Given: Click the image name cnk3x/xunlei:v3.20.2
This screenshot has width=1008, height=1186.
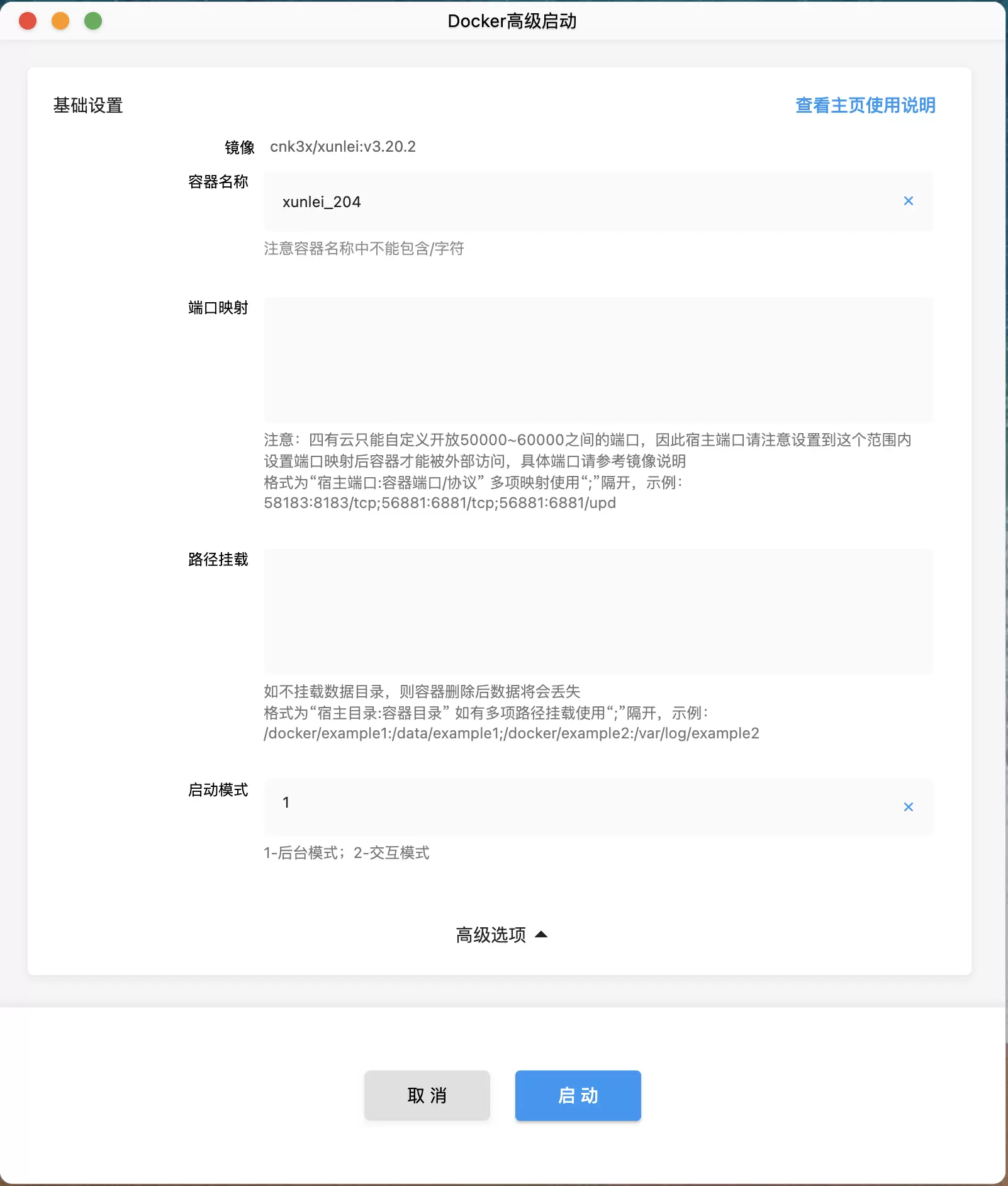Looking at the screenshot, I should pyautogui.click(x=343, y=147).
